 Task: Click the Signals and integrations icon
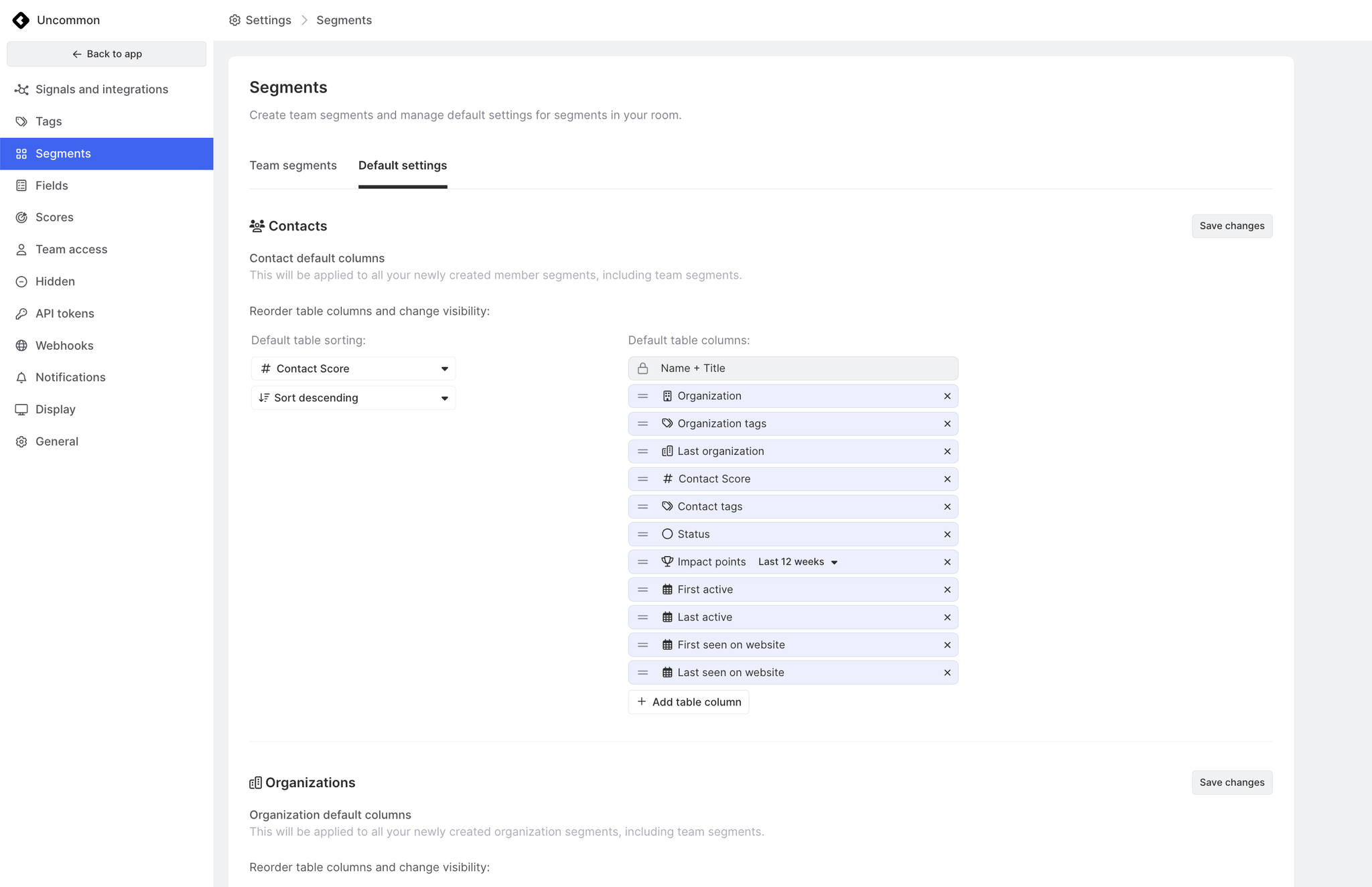tap(21, 90)
